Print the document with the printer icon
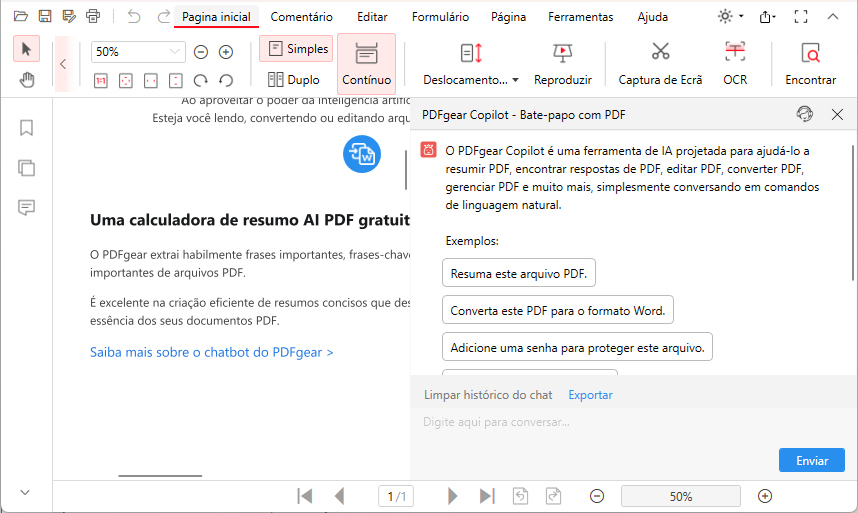This screenshot has width=858, height=513. click(94, 16)
